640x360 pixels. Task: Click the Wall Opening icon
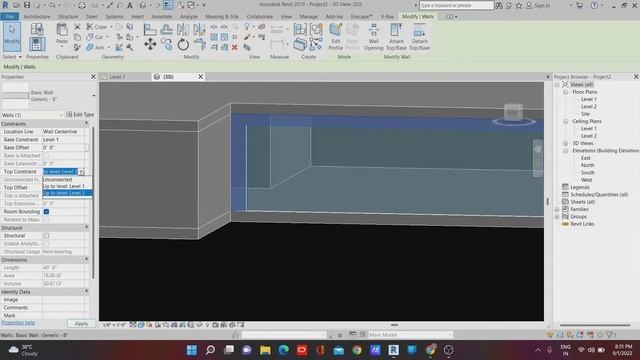(x=373, y=36)
